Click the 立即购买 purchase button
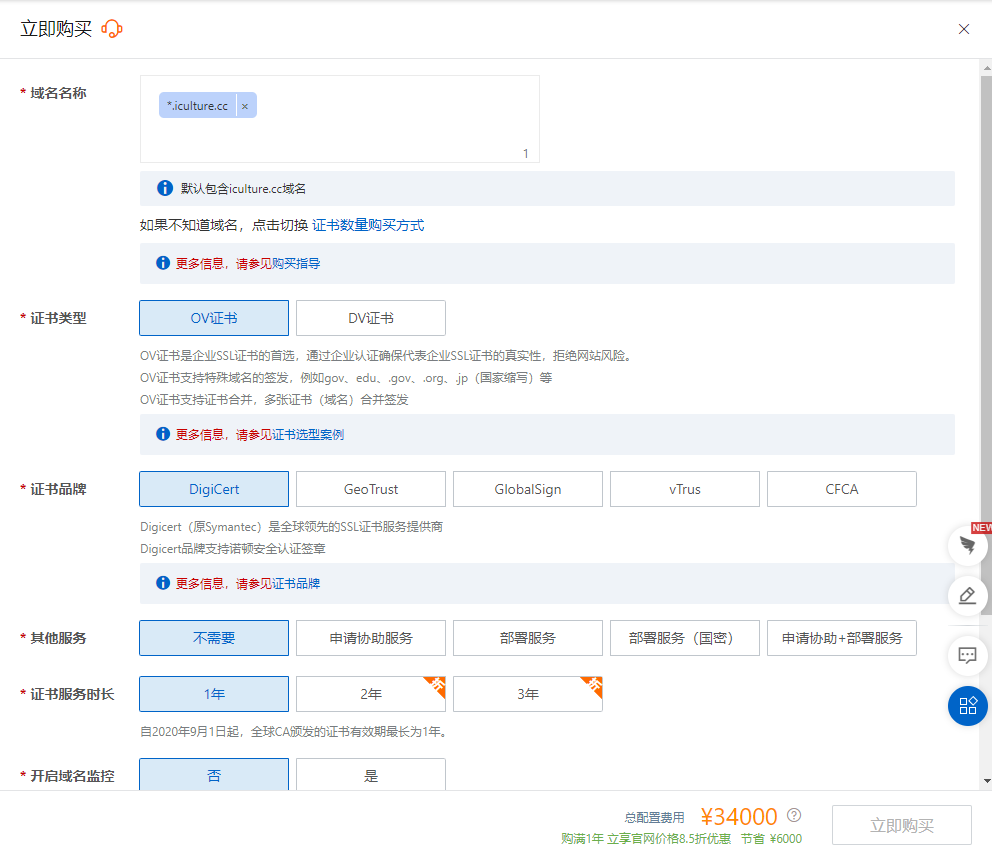Image resolution: width=992 pixels, height=848 pixels. click(902, 825)
